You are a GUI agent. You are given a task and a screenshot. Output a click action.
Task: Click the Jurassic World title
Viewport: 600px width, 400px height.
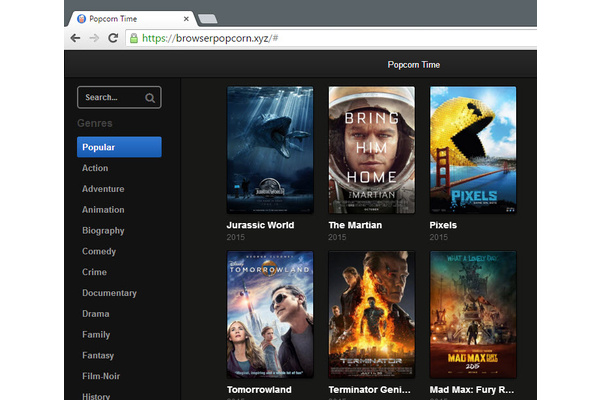(x=260, y=225)
